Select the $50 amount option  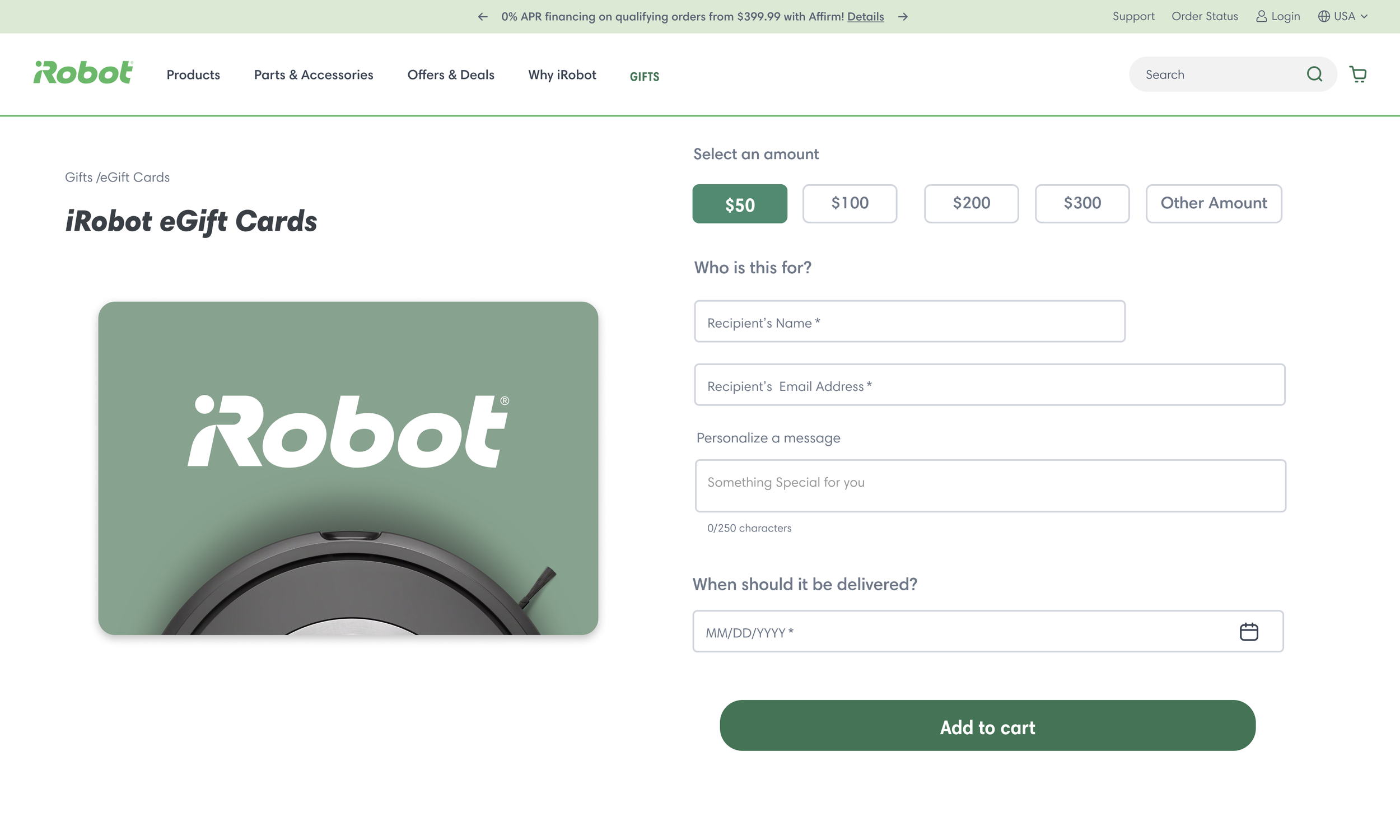click(739, 204)
